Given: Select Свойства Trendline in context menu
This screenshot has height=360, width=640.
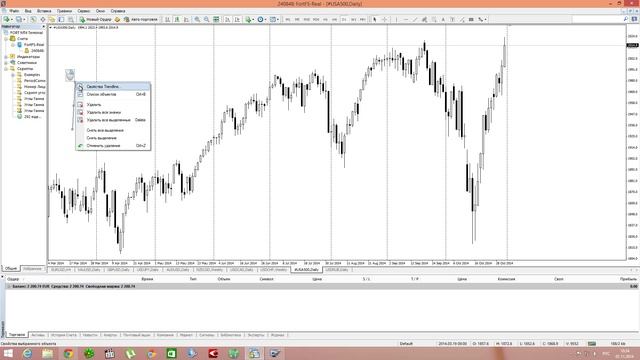Looking at the screenshot, I should point(113,87).
